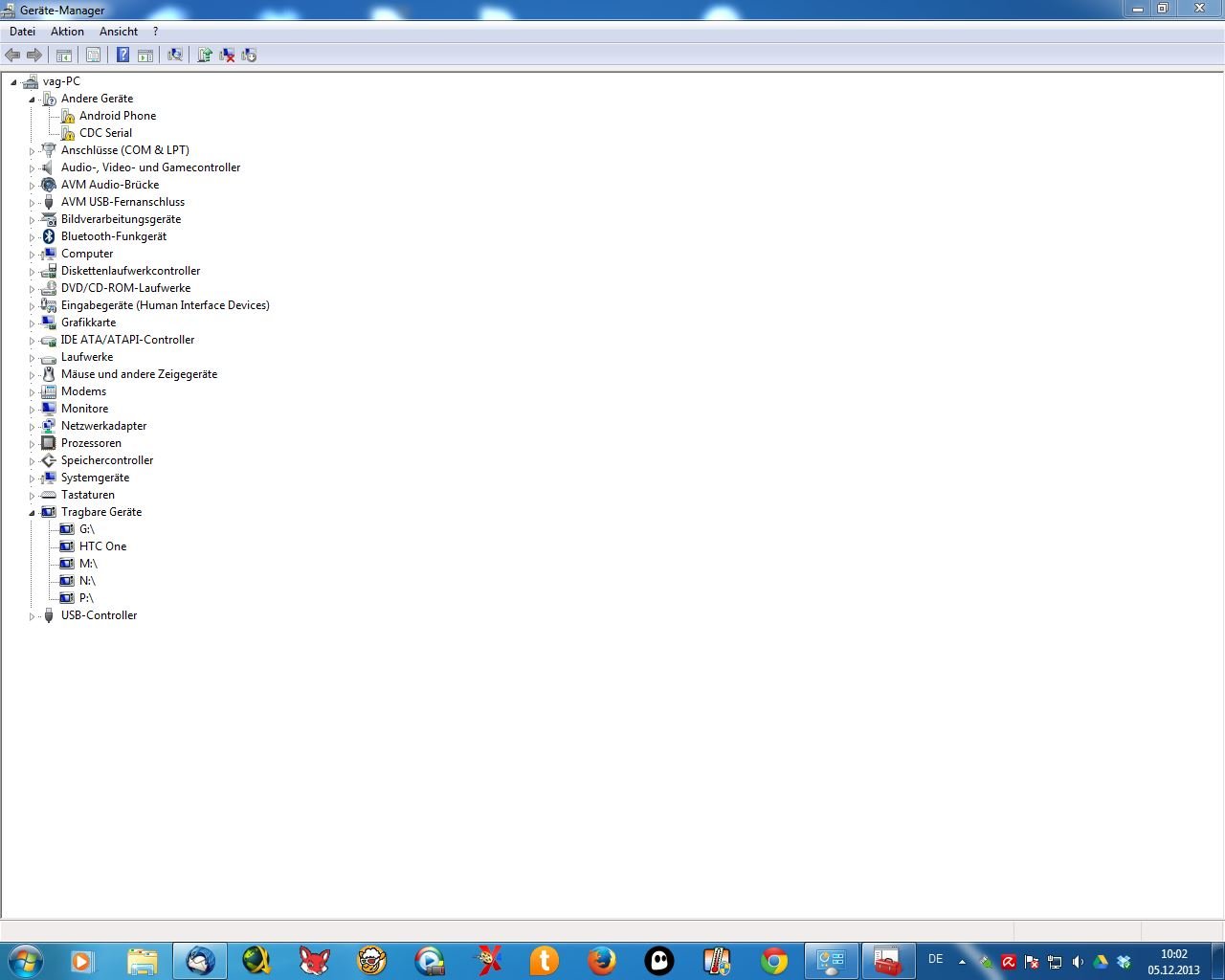The height and width of the screenshot is (980, 1225).
Task: Select the P:\ portable device
Action: pos(86,598)
